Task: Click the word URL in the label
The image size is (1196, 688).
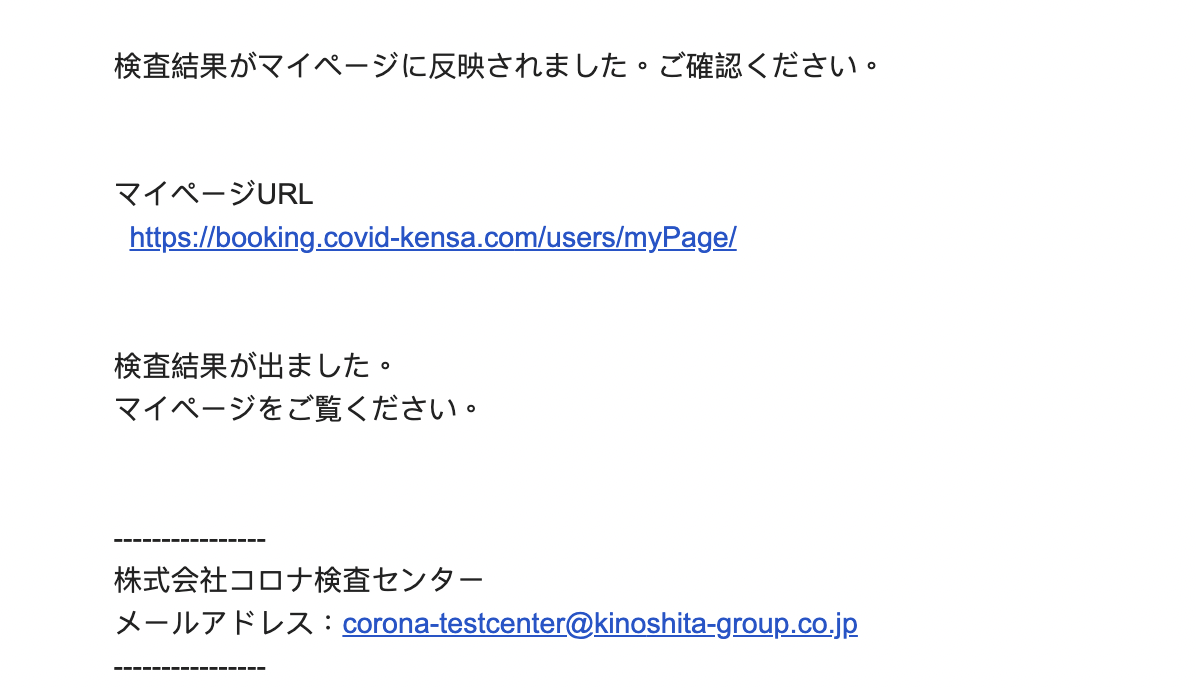Action: click(285, 195)
